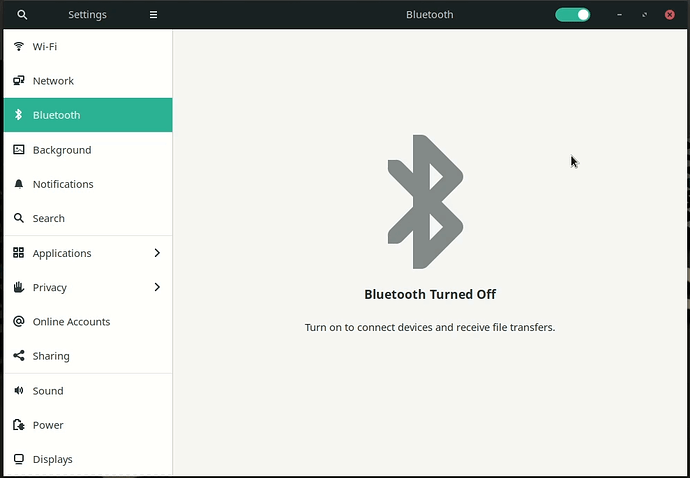This screenshot has width=690, height=478.
Task: Open the Displays label in sidebar
Action: coord(52,460)
